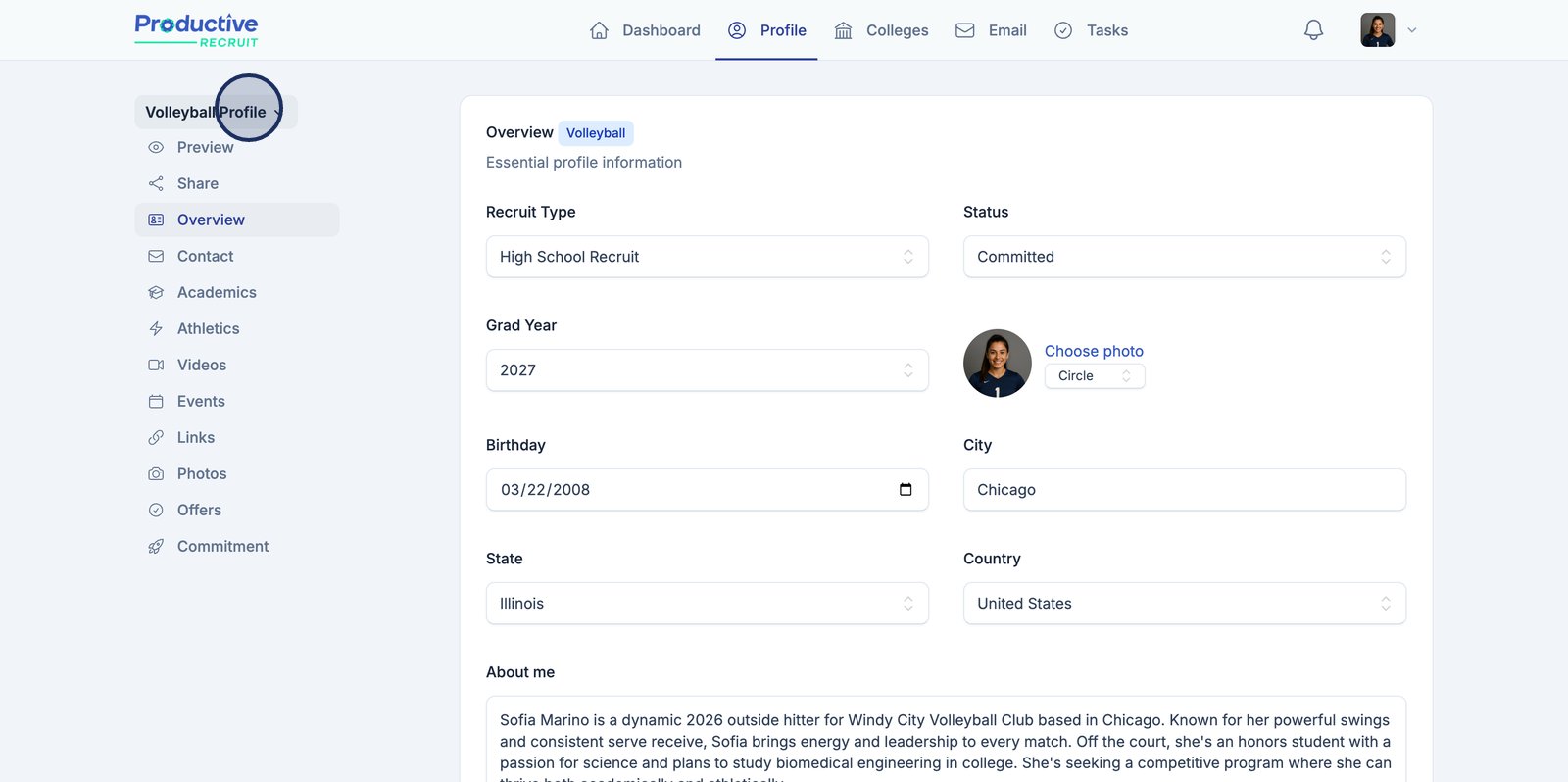
Task: Expand the Volleyball Profile switcher
Action: [x=216, y=113]
